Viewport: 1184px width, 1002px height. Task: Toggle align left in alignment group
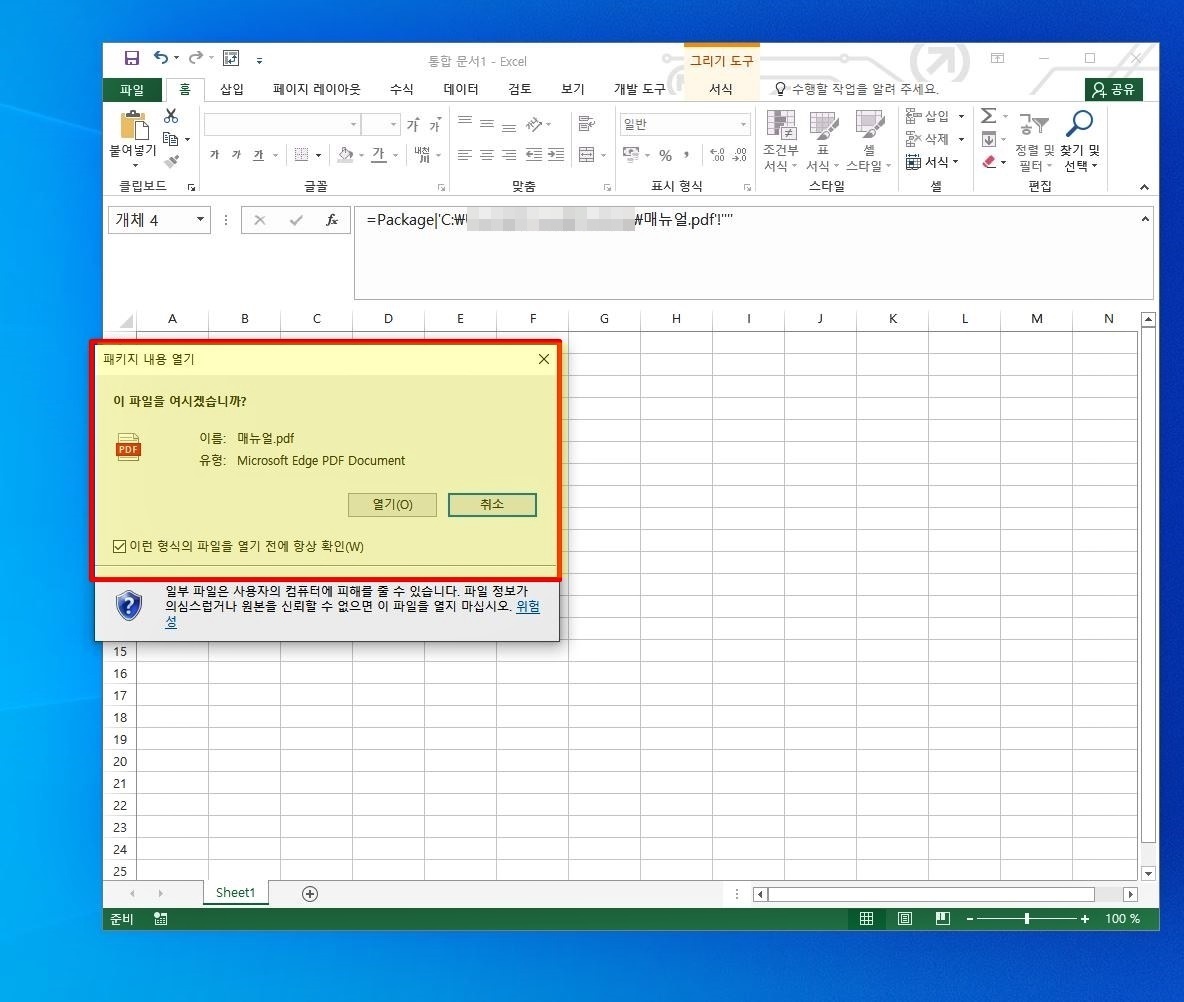464,155
